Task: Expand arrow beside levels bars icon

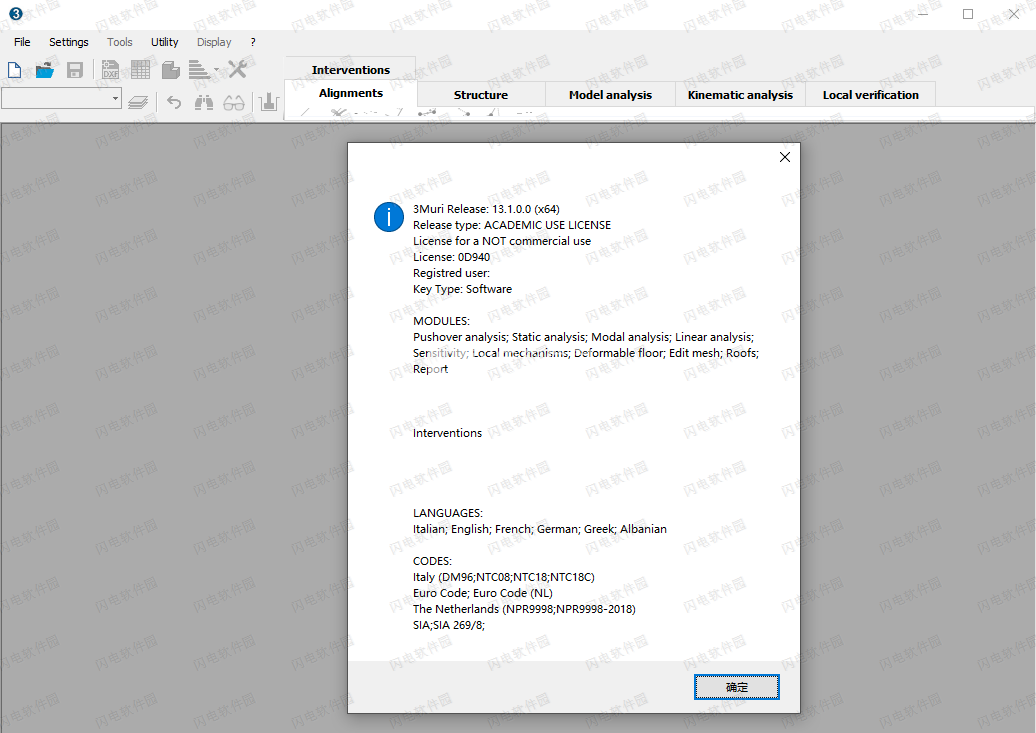Action: pyautogui.click(x=217, y=69)
